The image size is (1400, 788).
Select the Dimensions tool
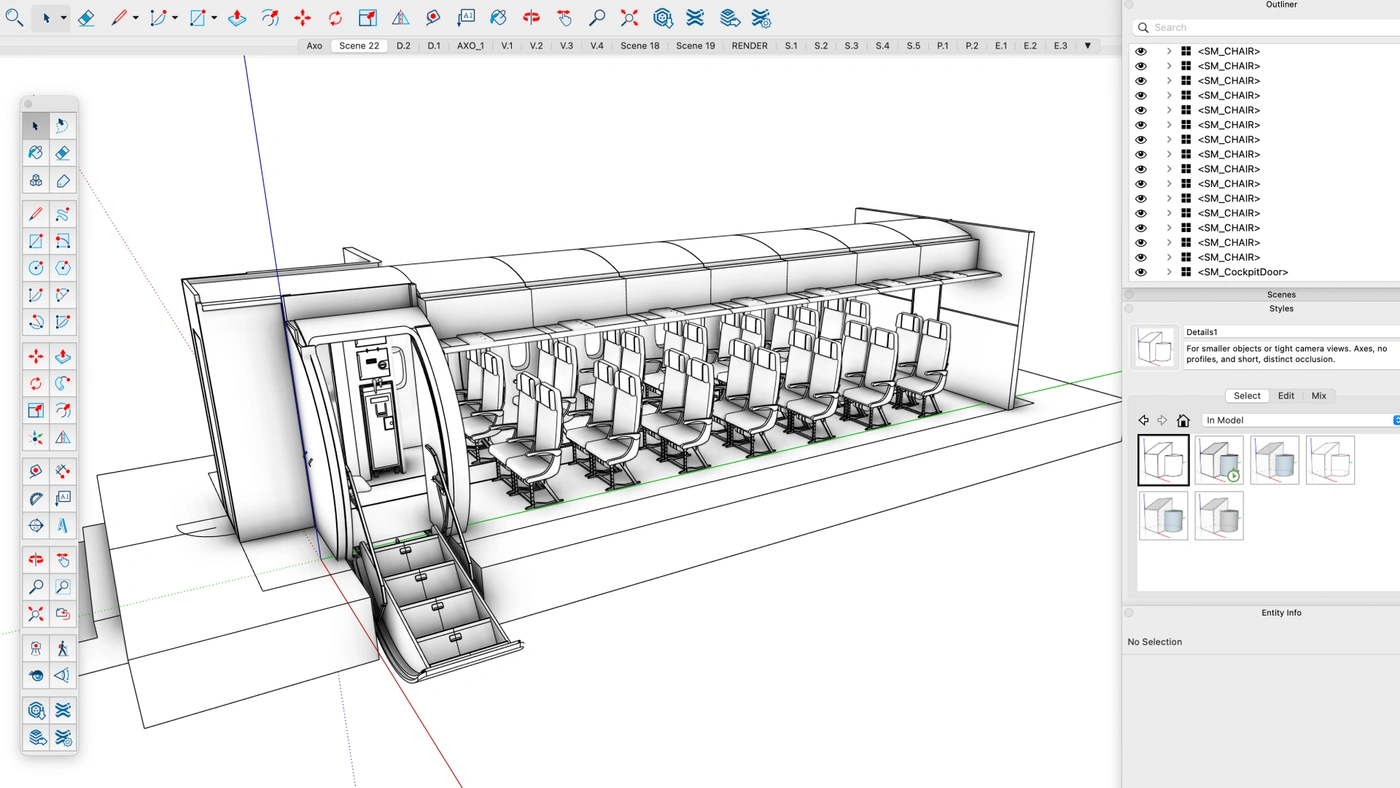click(62, 471)
